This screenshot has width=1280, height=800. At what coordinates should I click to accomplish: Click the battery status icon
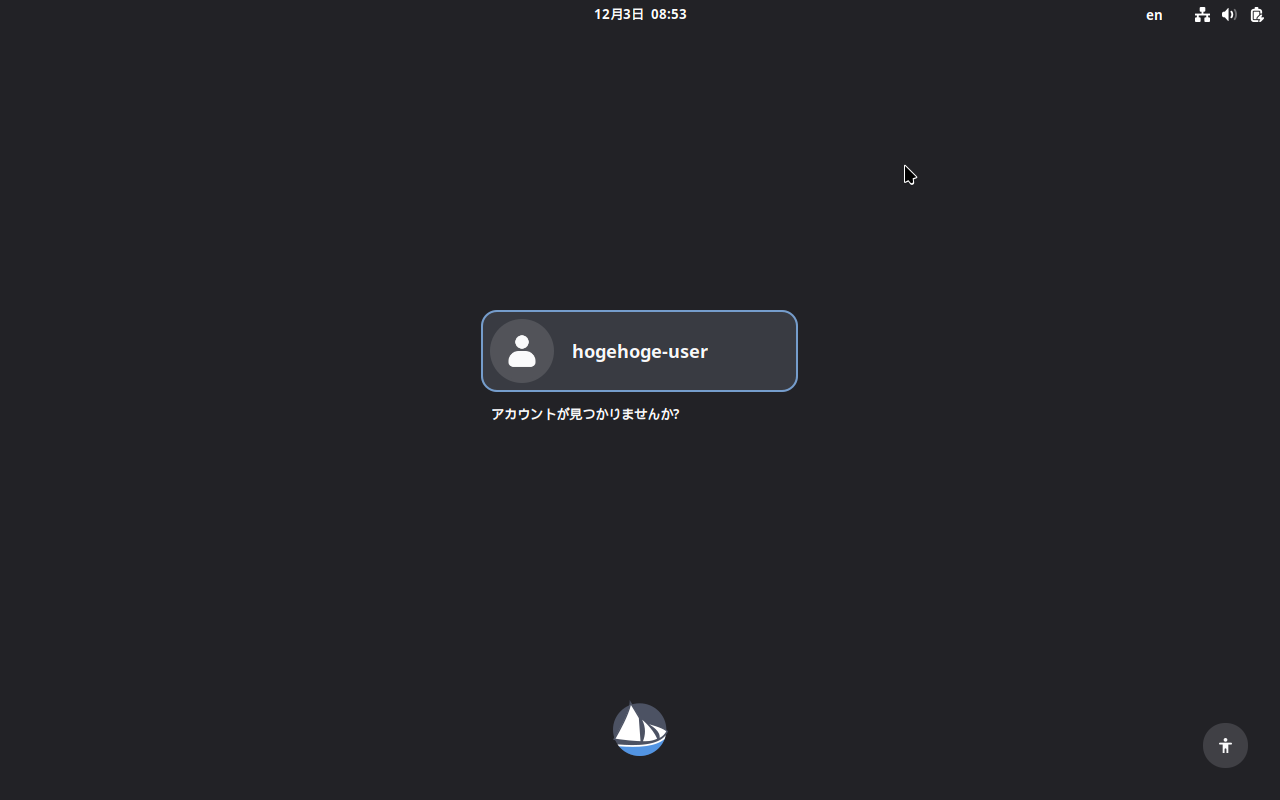[x=1257, y=15]
